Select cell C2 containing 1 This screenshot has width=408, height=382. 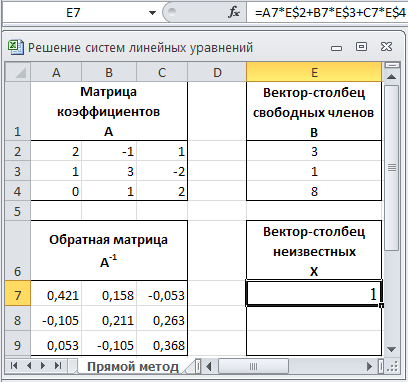162,151
